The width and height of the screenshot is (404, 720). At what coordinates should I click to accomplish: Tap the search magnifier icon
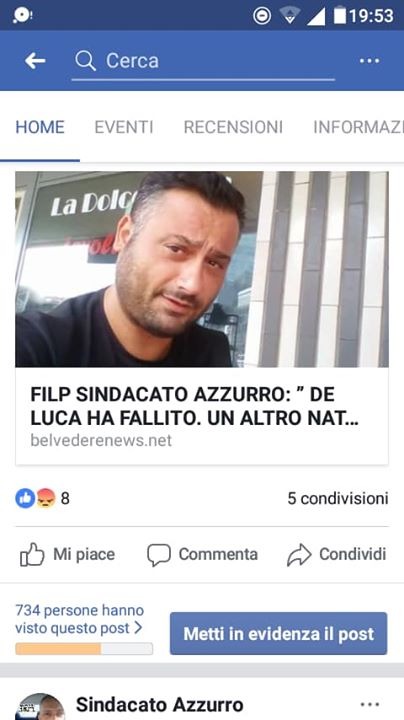85,61
